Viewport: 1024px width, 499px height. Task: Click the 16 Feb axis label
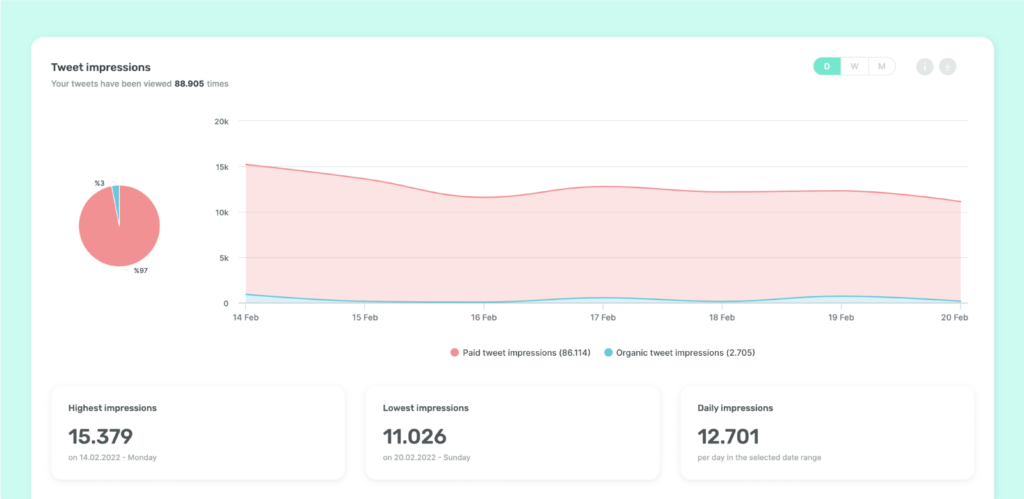(x=484, y=317)
